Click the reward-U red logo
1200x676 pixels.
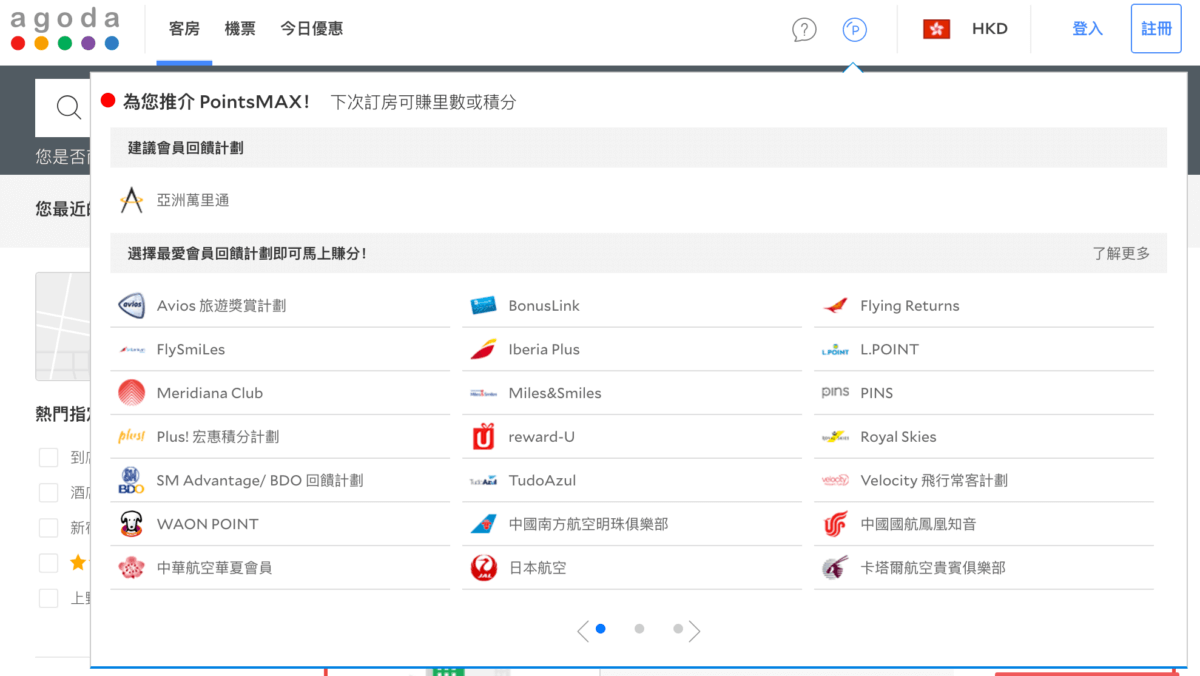pyautogui.click(x=484, y=437)
